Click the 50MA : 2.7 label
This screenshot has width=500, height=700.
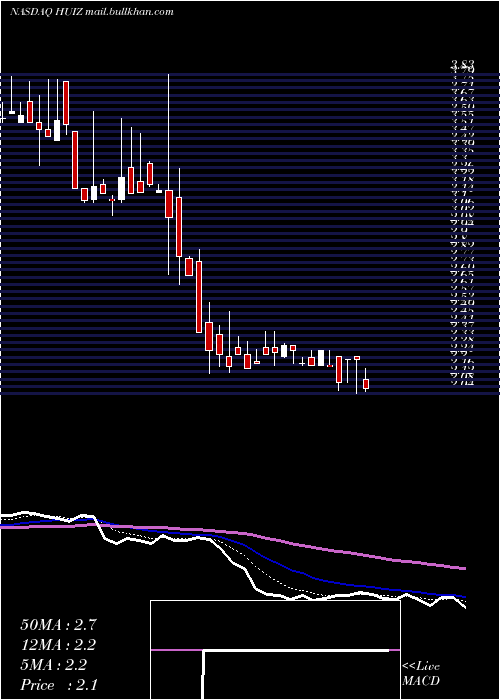pos(58,625)
